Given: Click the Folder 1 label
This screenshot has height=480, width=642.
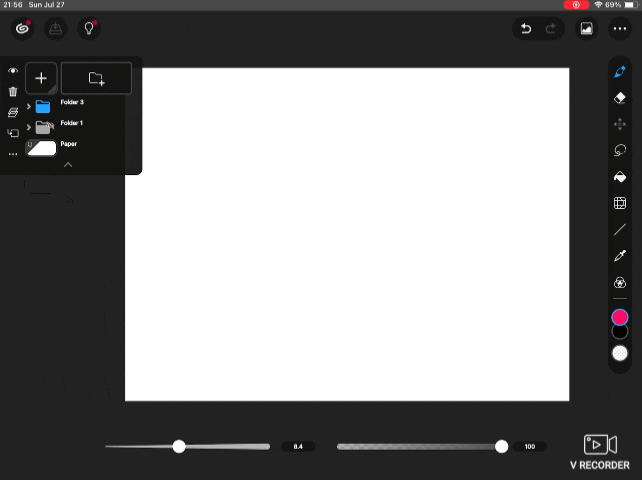Looking at the screenshot, I should pos(72,123).
